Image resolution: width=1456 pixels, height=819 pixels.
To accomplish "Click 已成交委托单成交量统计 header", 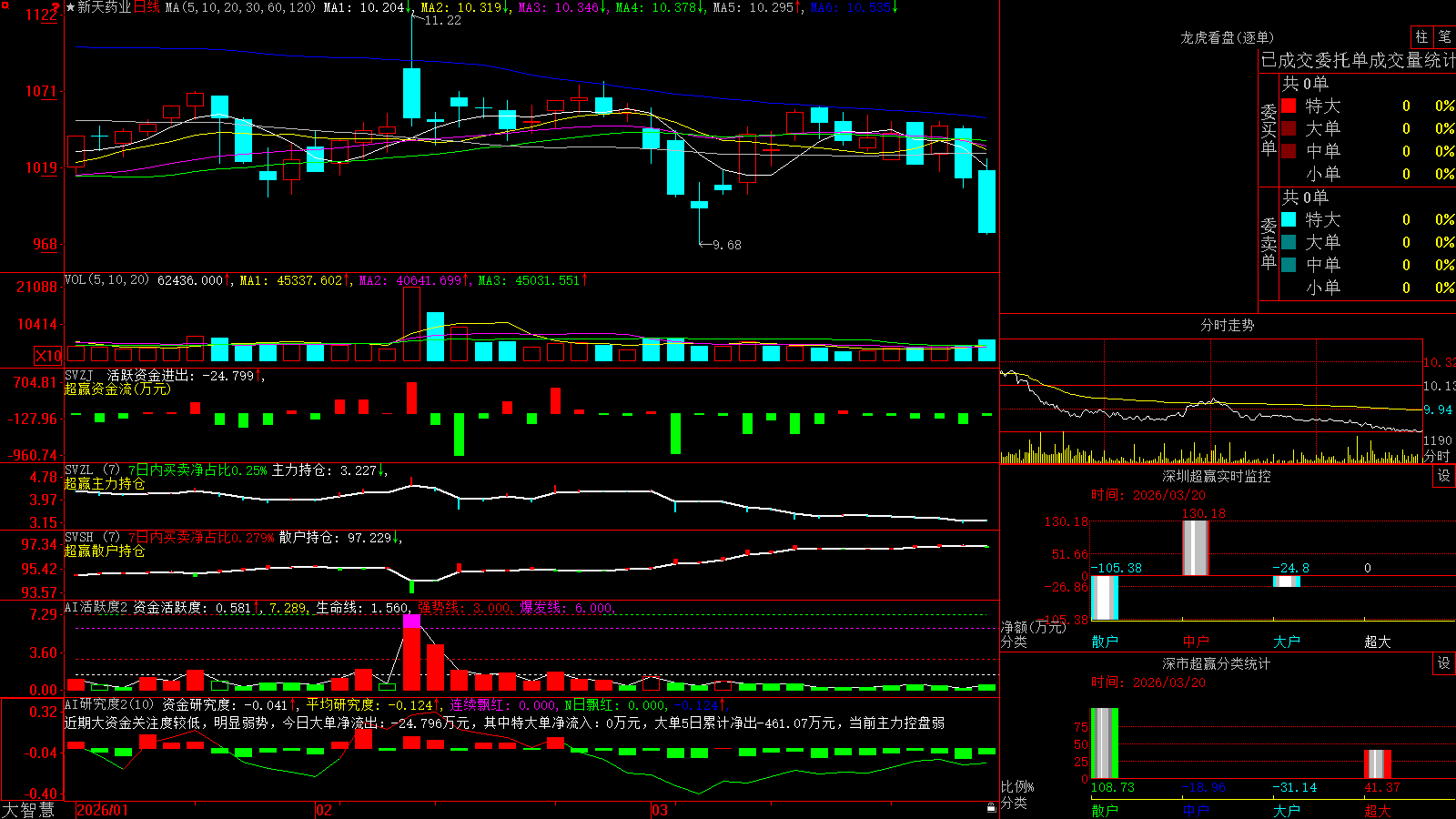I will pyautogui.click(x=1358, y=60).
